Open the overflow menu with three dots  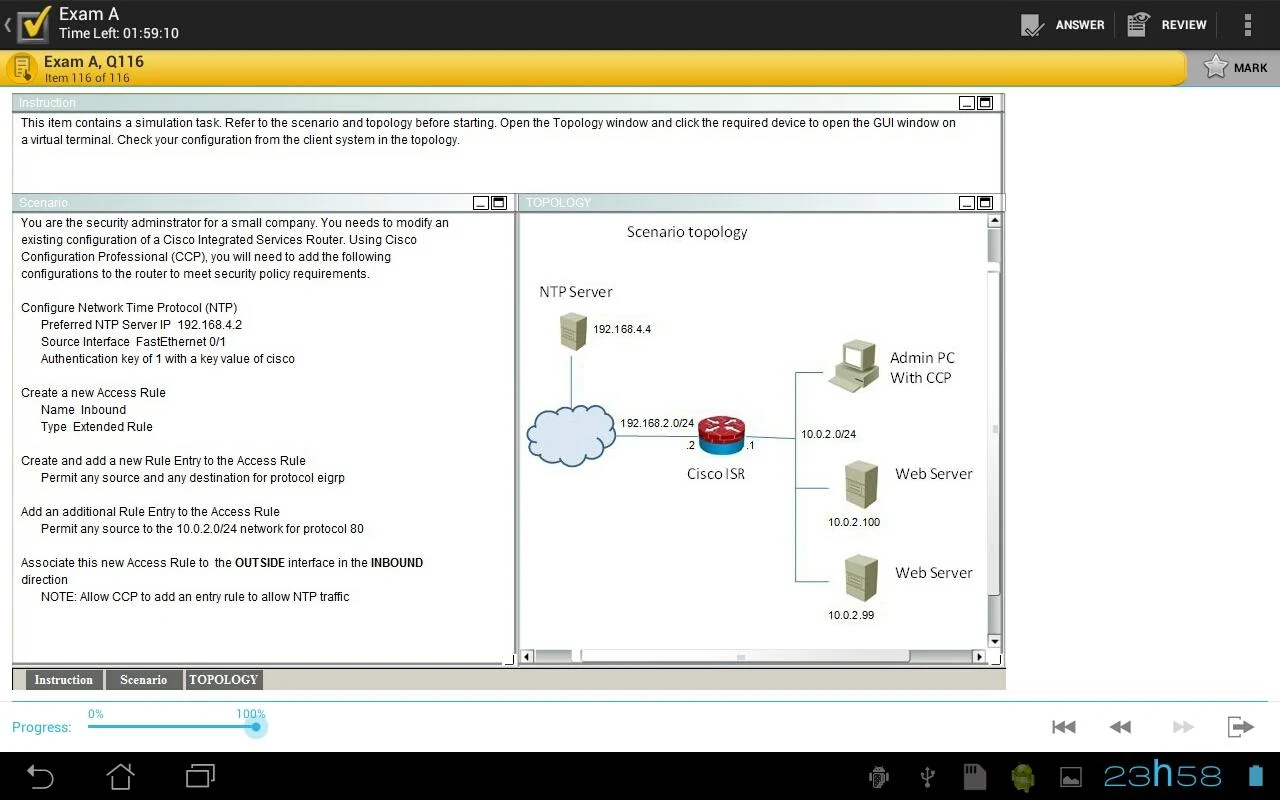coord(1247,24)
